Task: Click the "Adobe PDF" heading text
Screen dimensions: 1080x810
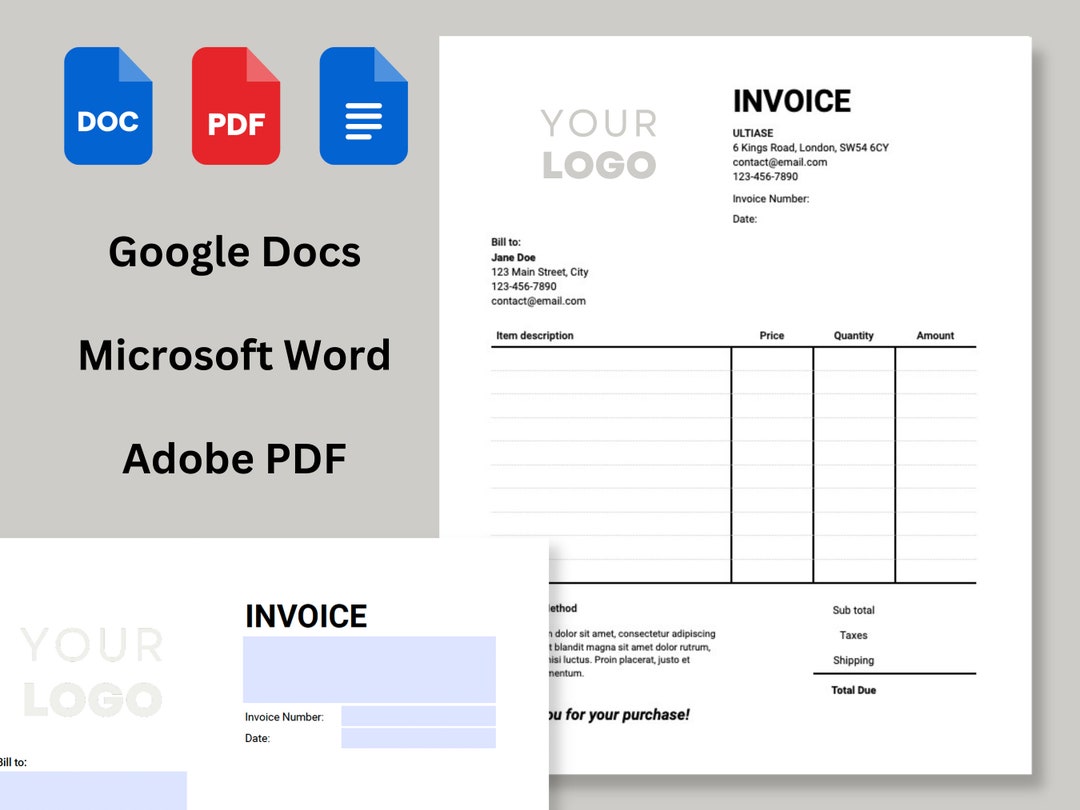Action: 234,459
